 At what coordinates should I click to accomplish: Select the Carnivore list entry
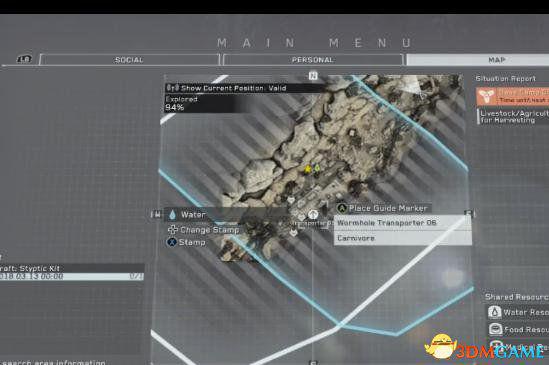[402, 238]
